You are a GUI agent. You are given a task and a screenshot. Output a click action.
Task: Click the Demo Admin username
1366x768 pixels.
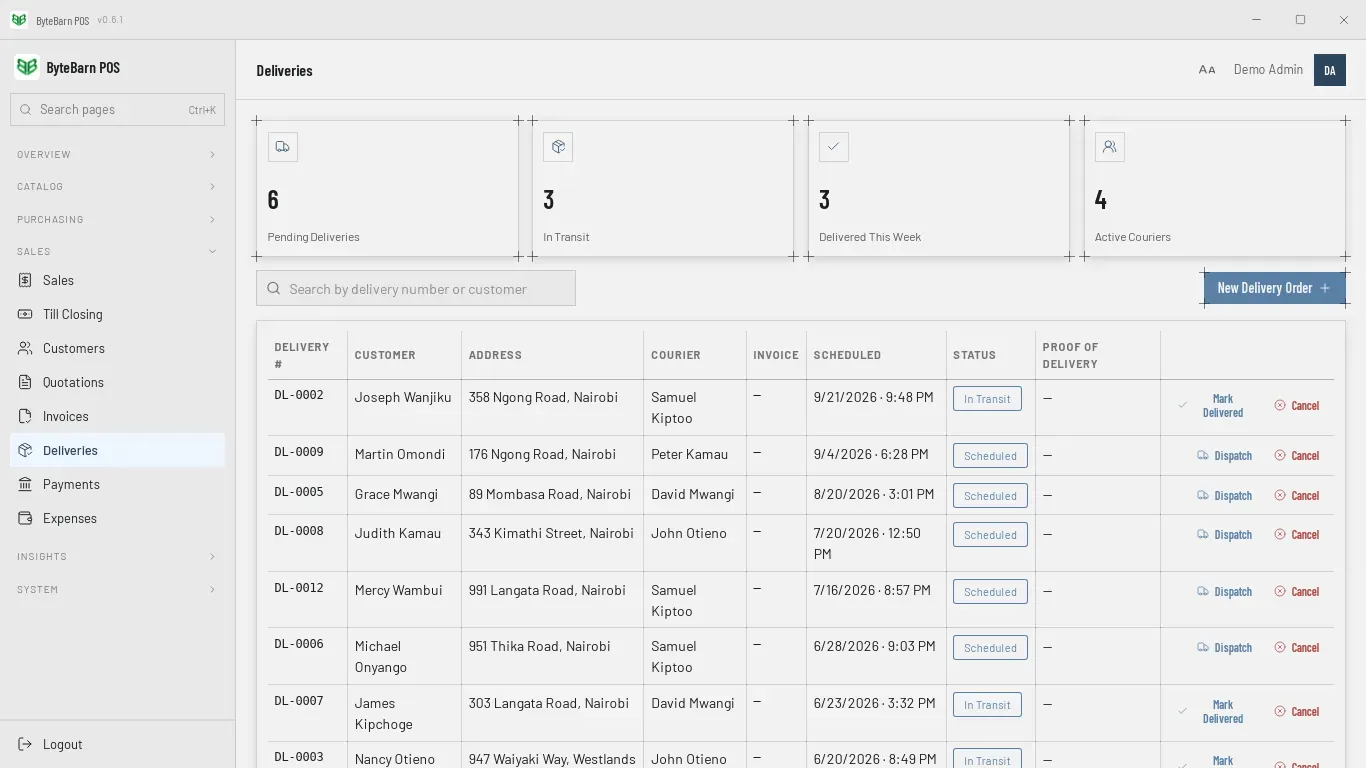coord(1268,70)
